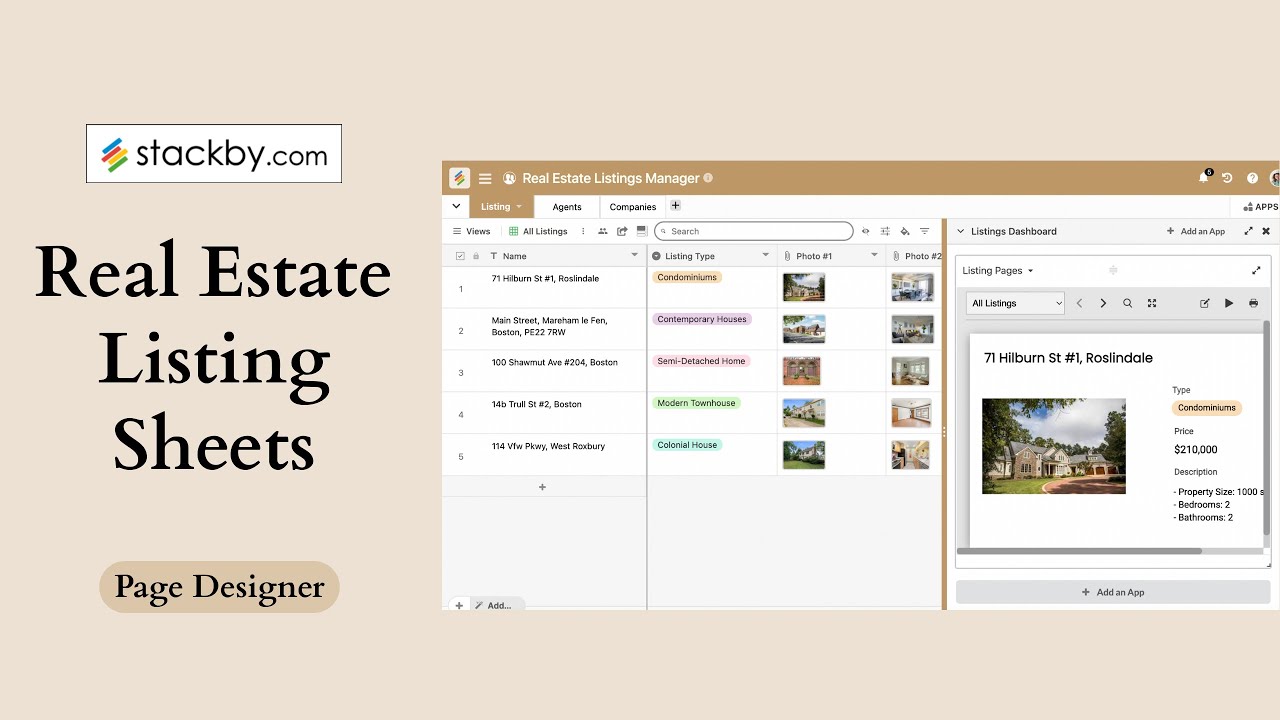This screenshot has height=720, width=1280.
Task: Click Add an App in dashboard header
Action: (1196, 231)
